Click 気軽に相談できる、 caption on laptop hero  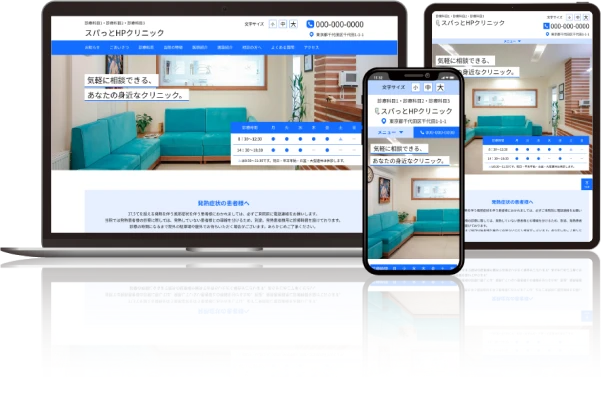pos(122,80)
